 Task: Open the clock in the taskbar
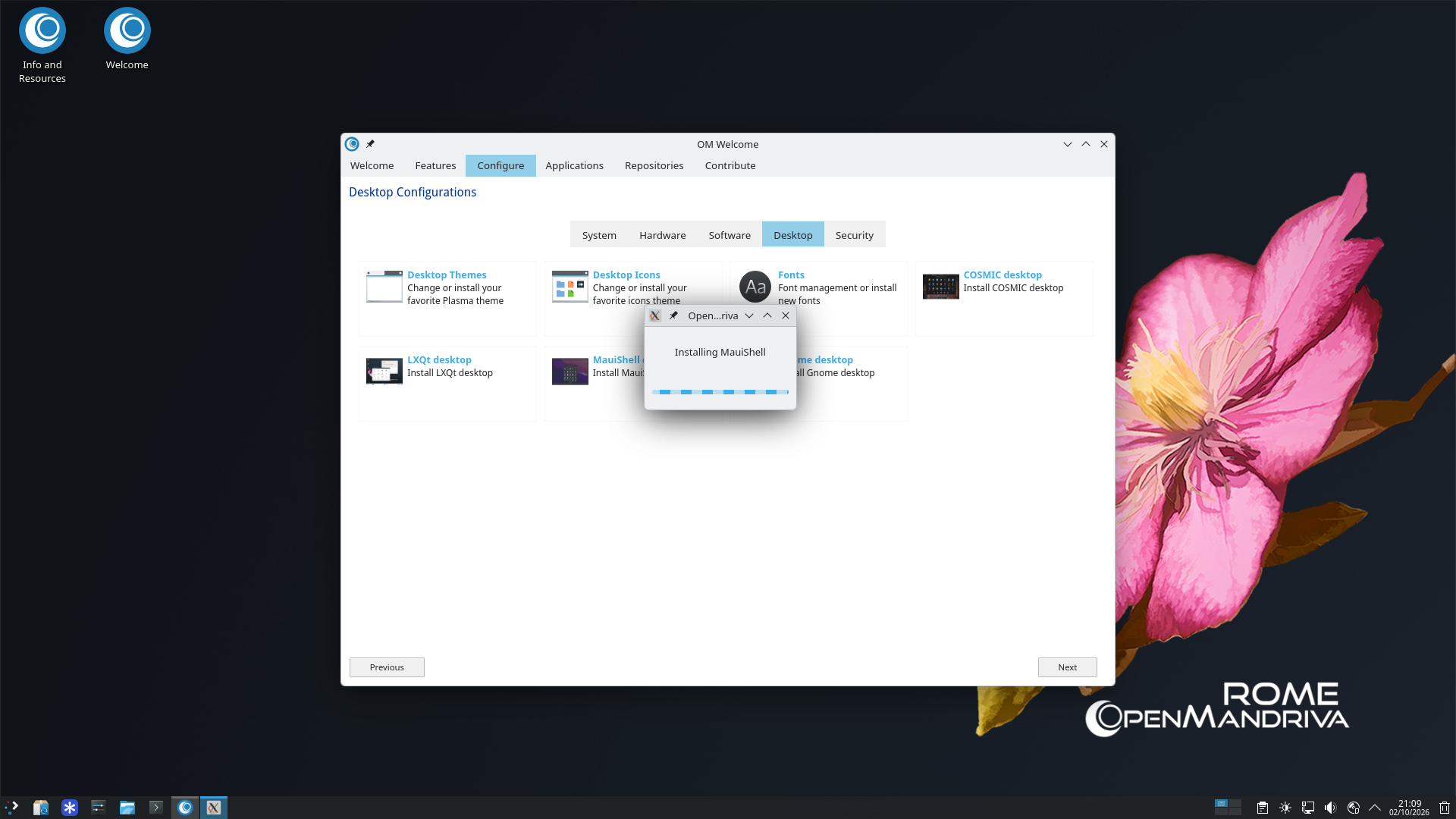1409,808
